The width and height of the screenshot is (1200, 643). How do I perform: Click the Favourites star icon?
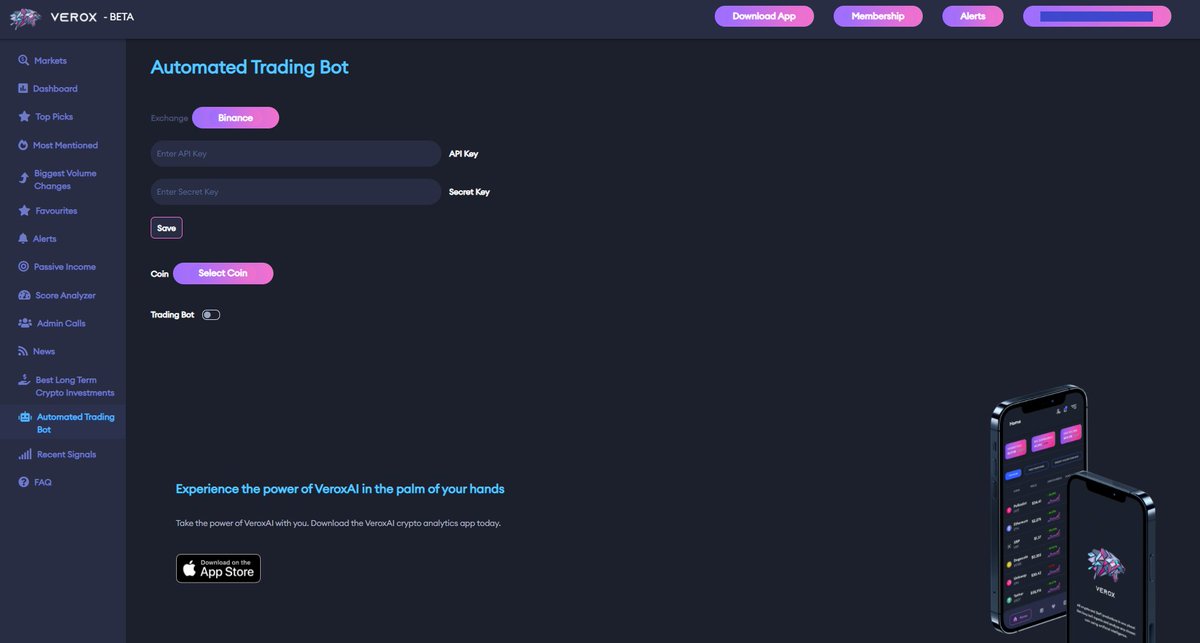point(24,210)
